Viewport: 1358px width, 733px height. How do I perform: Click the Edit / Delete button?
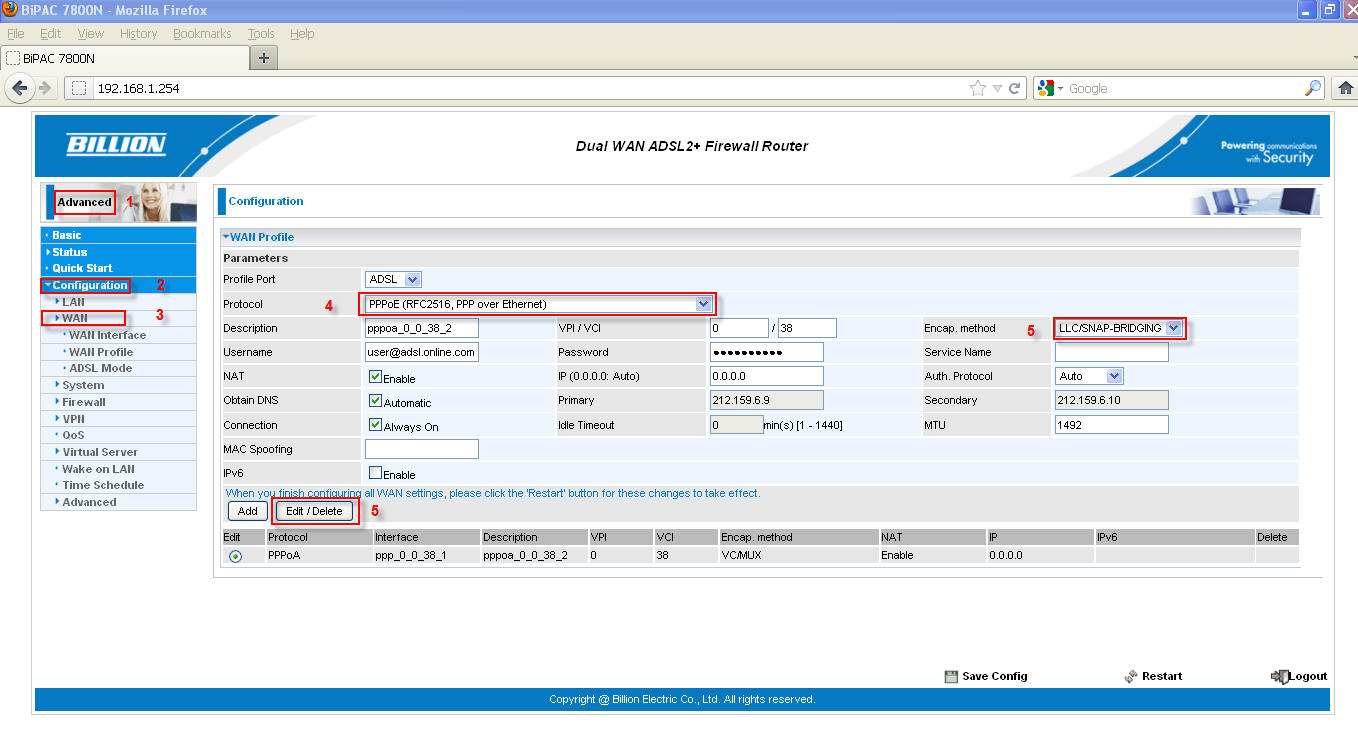point(314,511)
